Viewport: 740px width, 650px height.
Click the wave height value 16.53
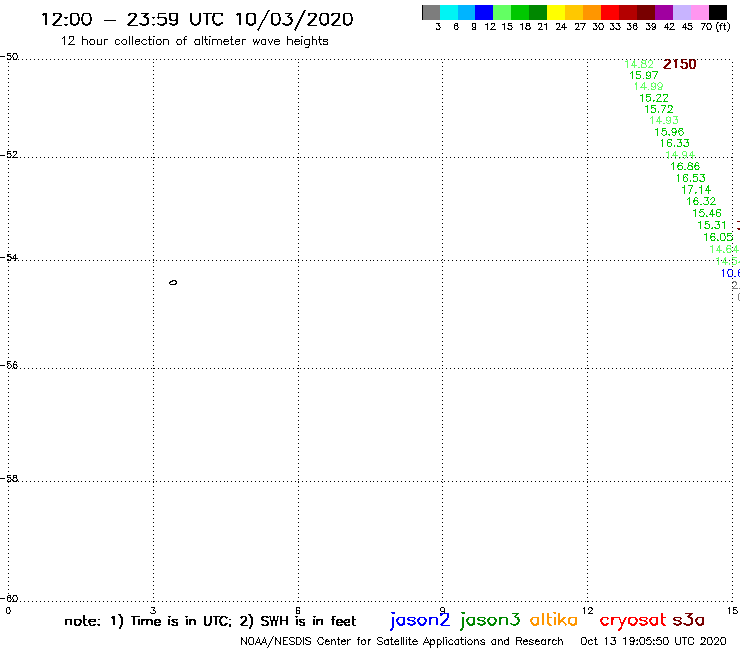pyautogui.click(x=691, y=178)
